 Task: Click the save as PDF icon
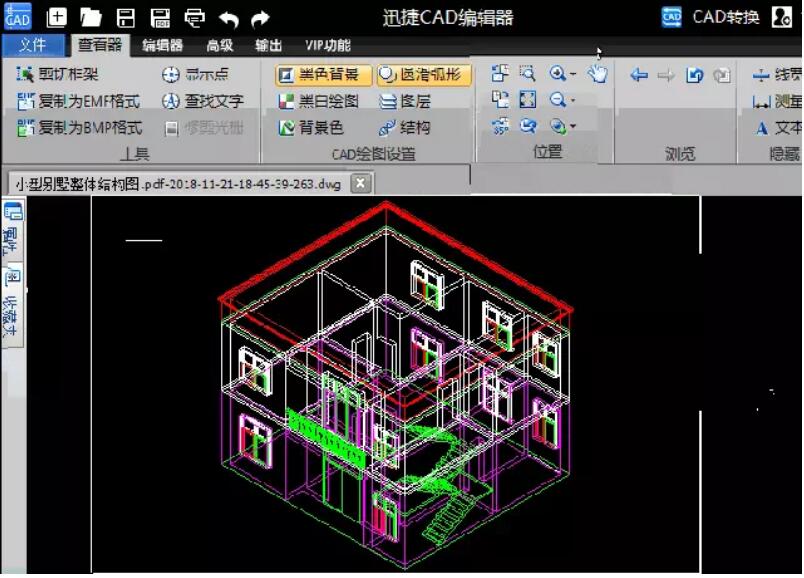click(x=160, y=17)
